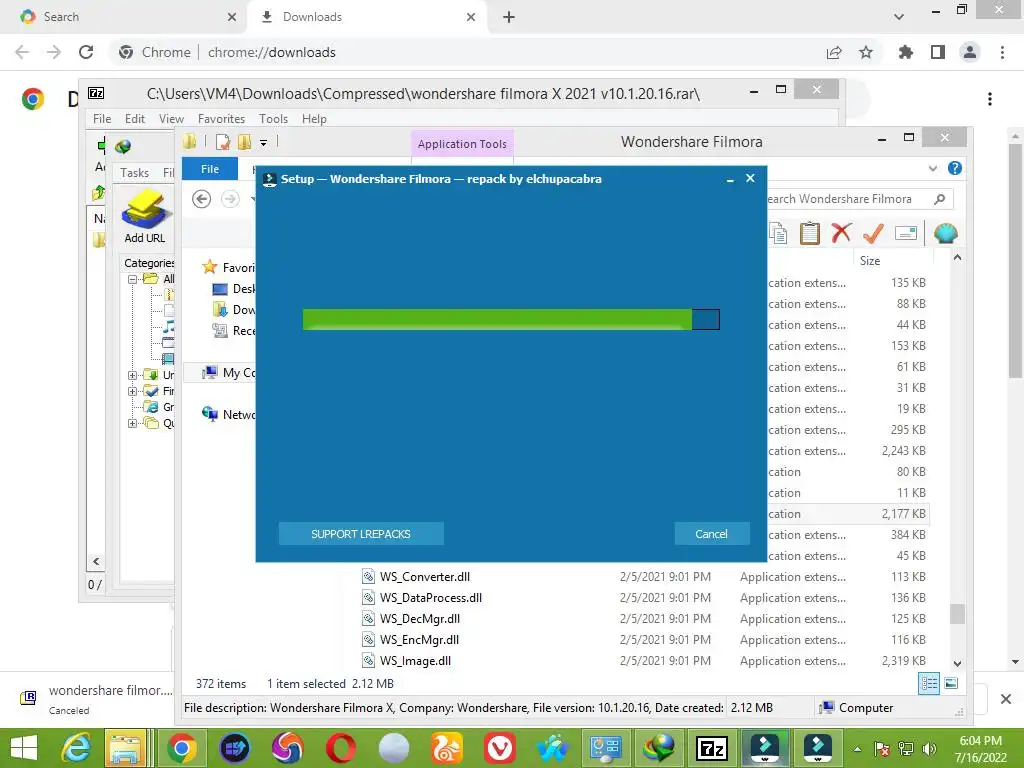Viewport: 1024px width, 768px height.
Task: Open 7-Zip Edit menu
Action: pyautogui.click(x=135, y=119)
